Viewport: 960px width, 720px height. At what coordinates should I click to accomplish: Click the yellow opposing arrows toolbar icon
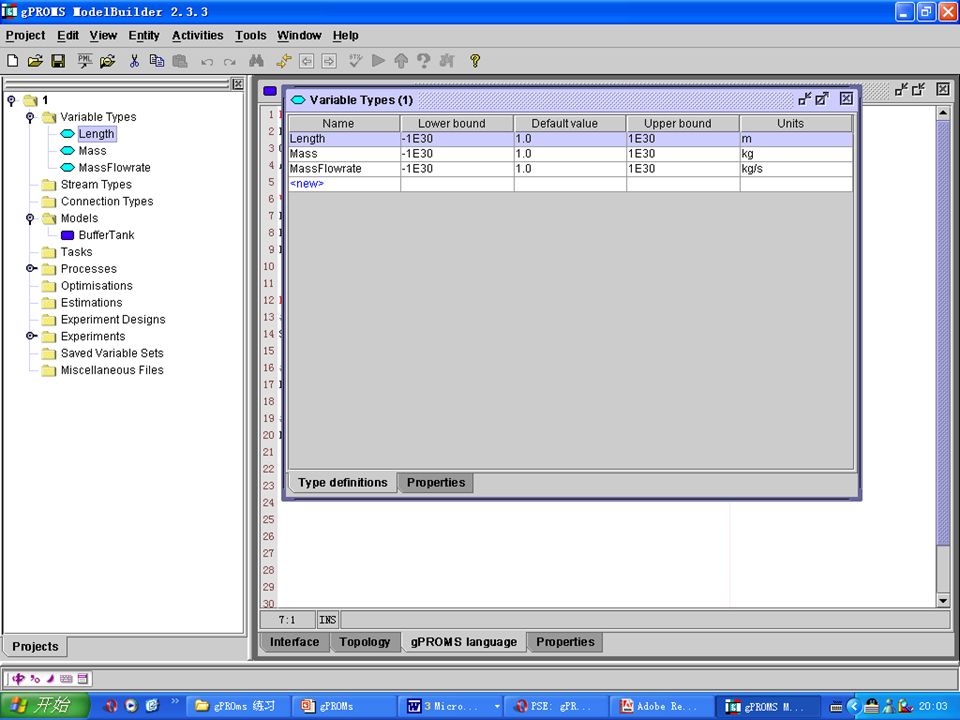point(283,61)
